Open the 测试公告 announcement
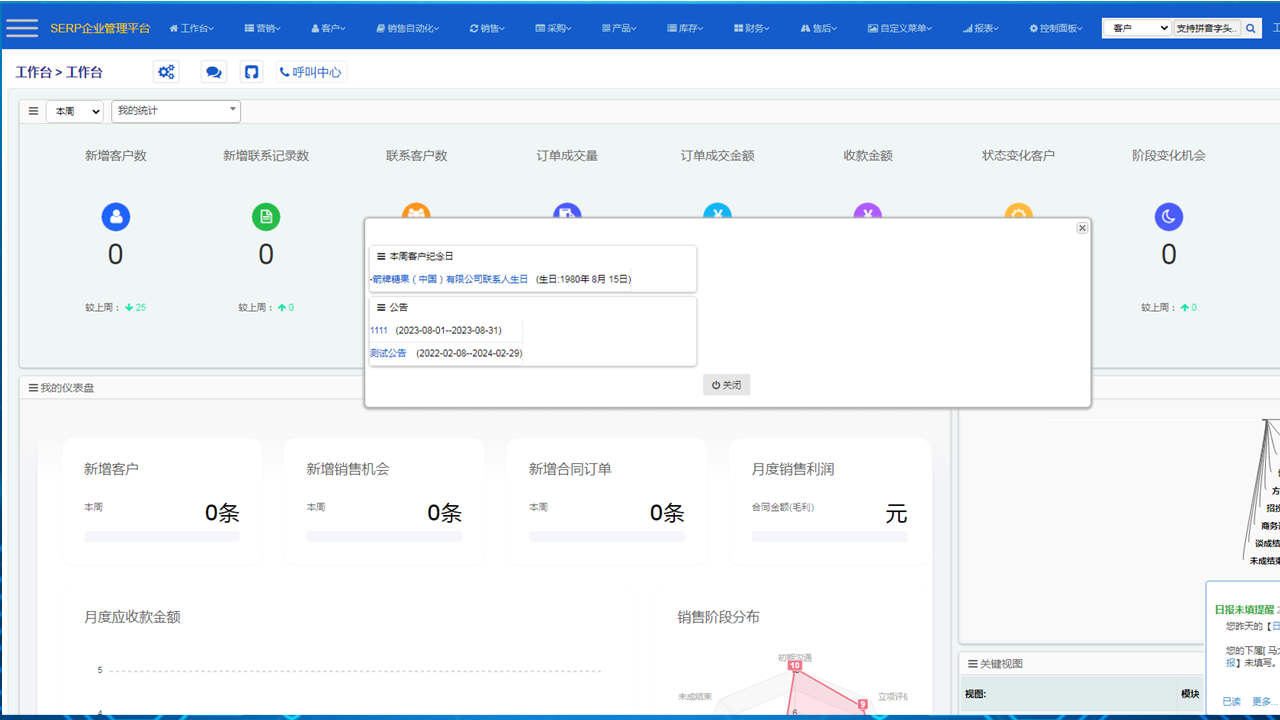 tap(388, 353)
